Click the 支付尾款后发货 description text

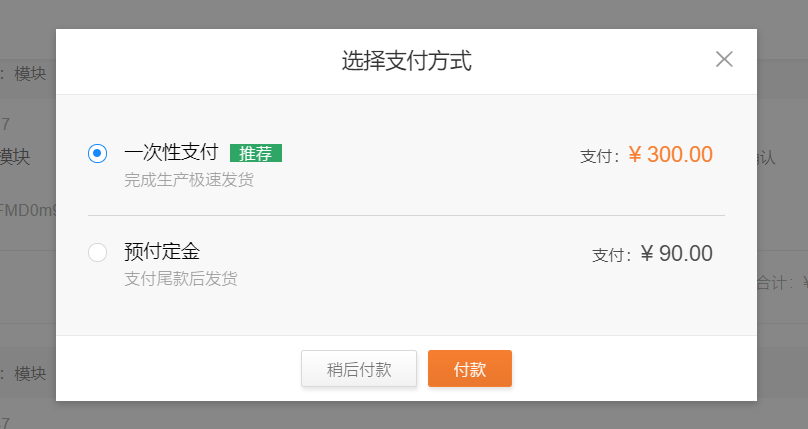tap(181, 279)
